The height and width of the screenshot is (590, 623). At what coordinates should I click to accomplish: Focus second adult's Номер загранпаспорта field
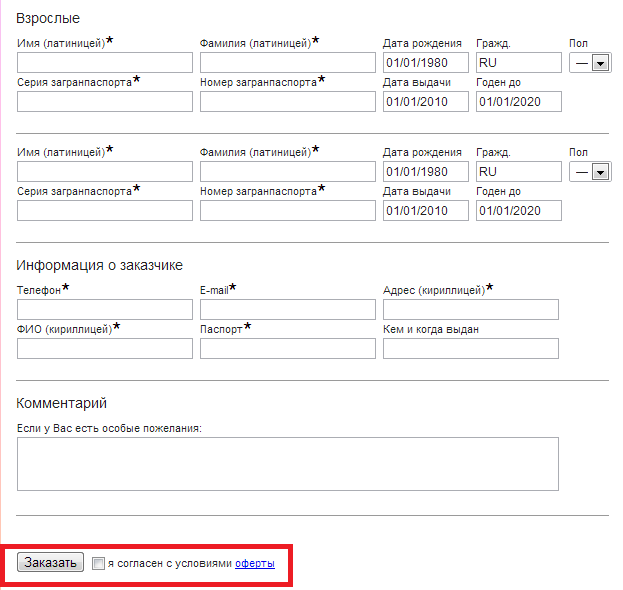[288, 211]
